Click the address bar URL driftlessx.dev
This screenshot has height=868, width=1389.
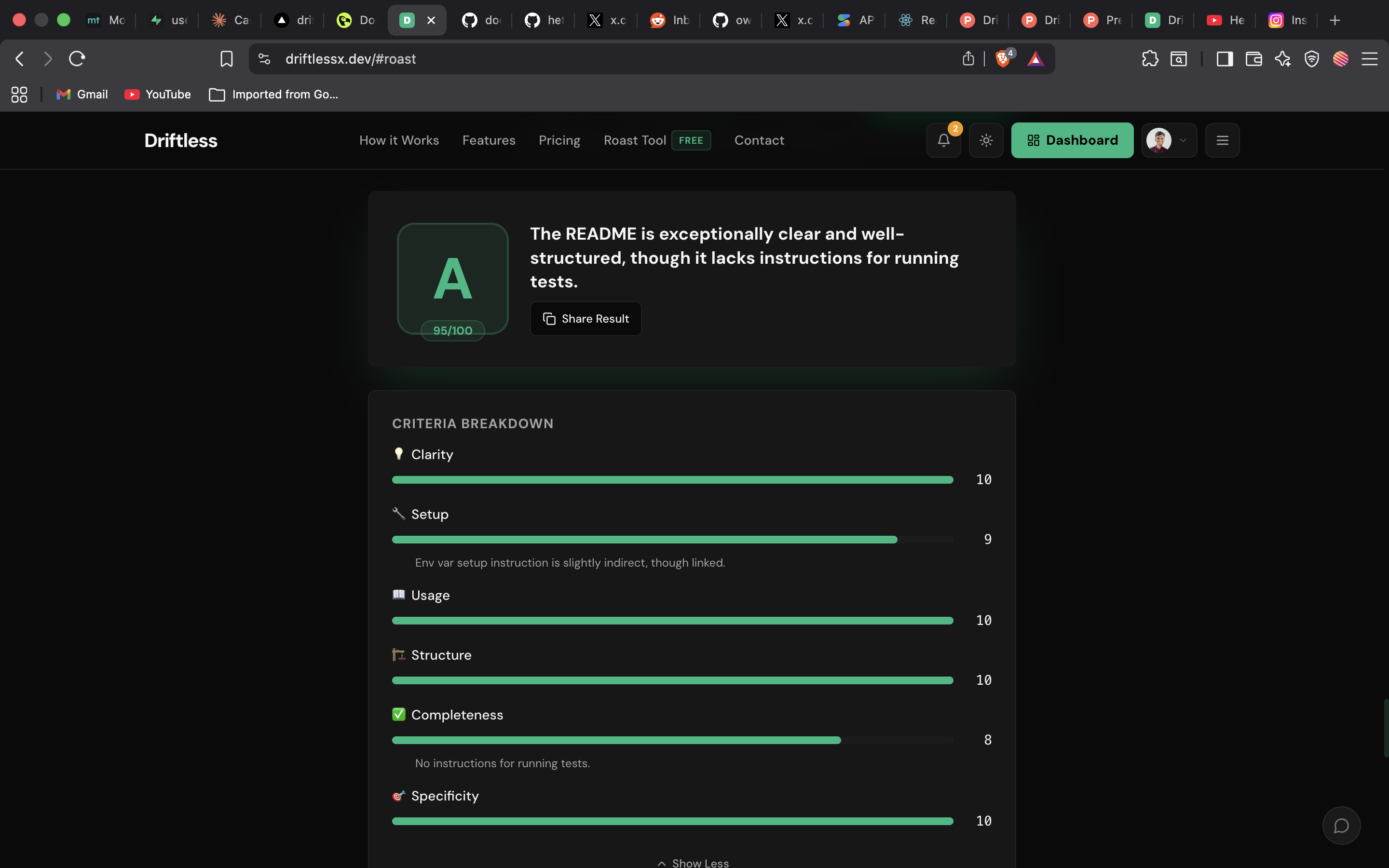351,58
